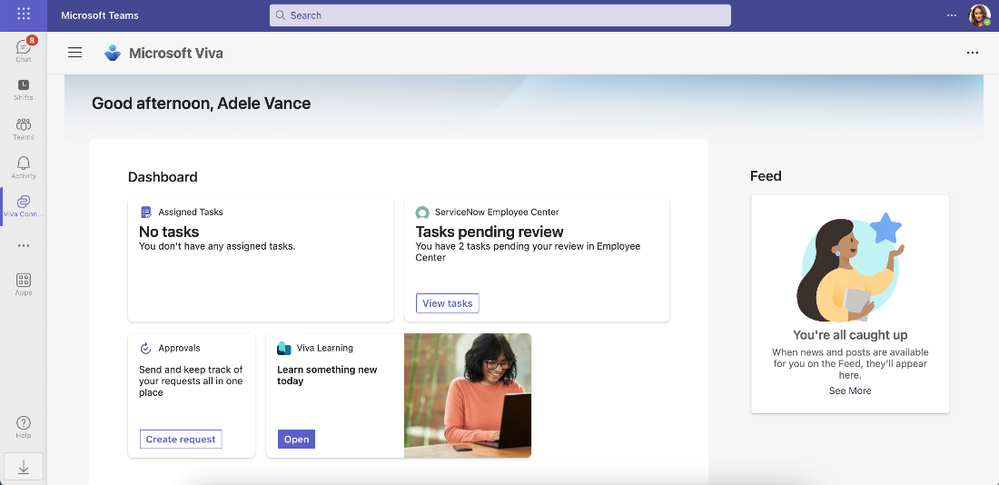Viewport: 999px width, 485px height.
Task: Open Chat in the left rail
Action: 24,50
